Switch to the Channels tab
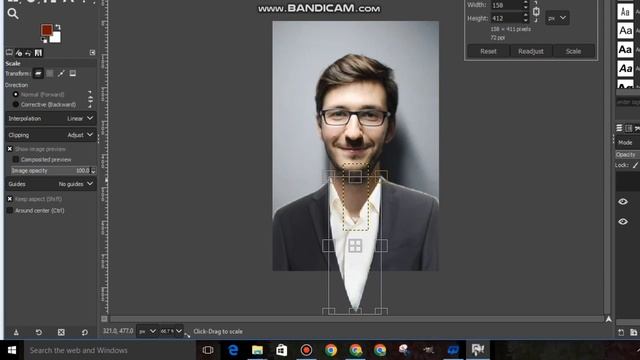The height and width of the screenshot is (360, 640). point(629,128)
